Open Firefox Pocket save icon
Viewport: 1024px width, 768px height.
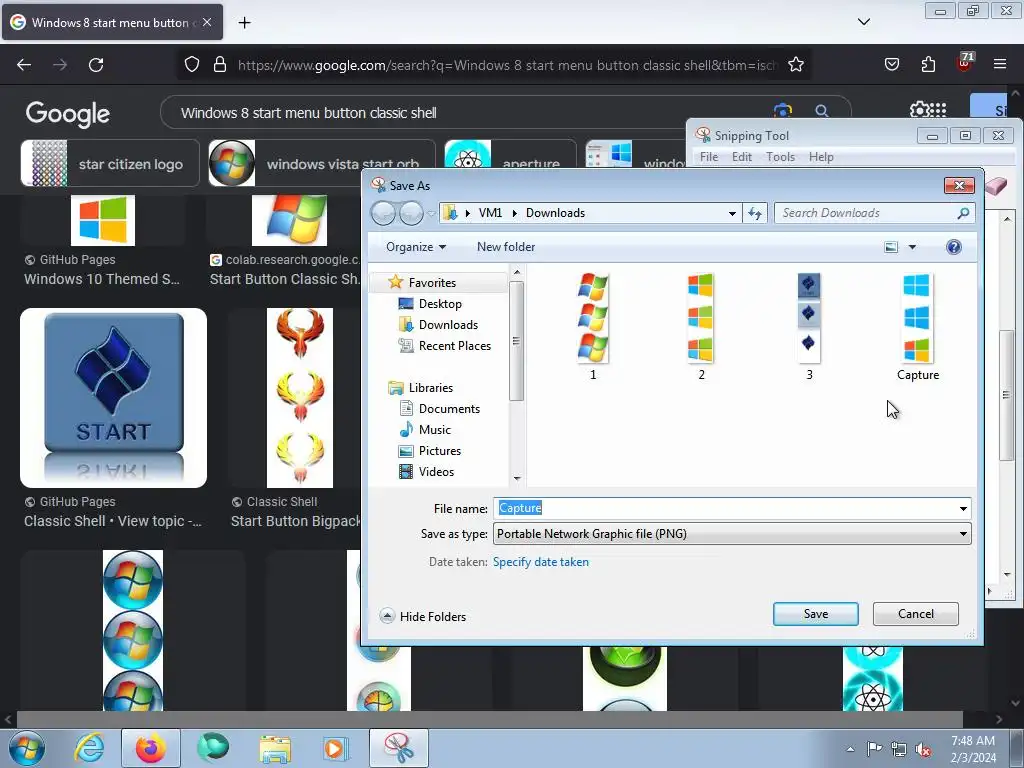(891, 65)
